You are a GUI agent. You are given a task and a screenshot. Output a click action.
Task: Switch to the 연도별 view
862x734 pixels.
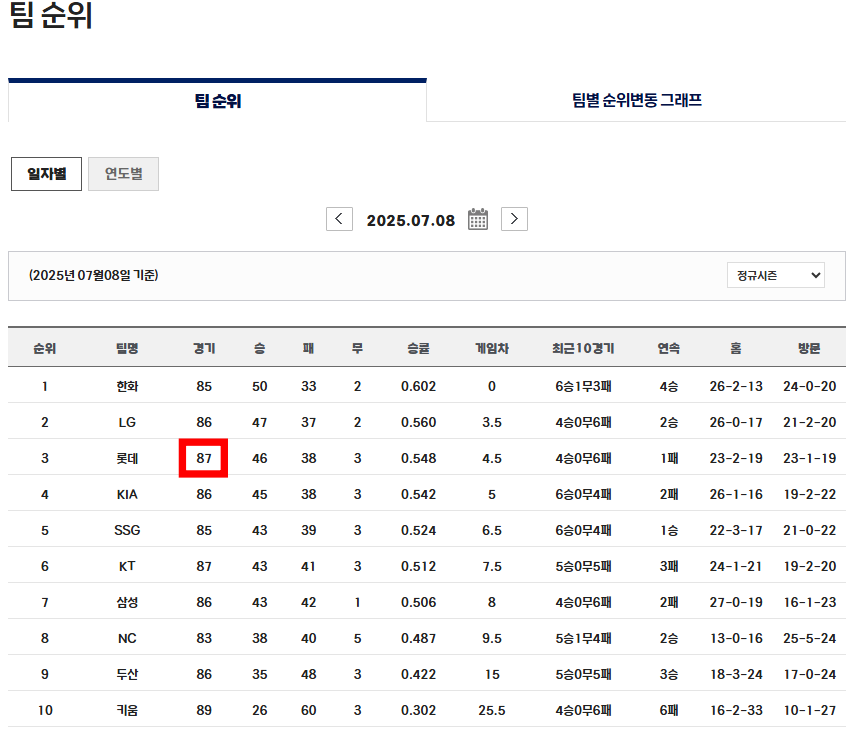coord(123,172)
